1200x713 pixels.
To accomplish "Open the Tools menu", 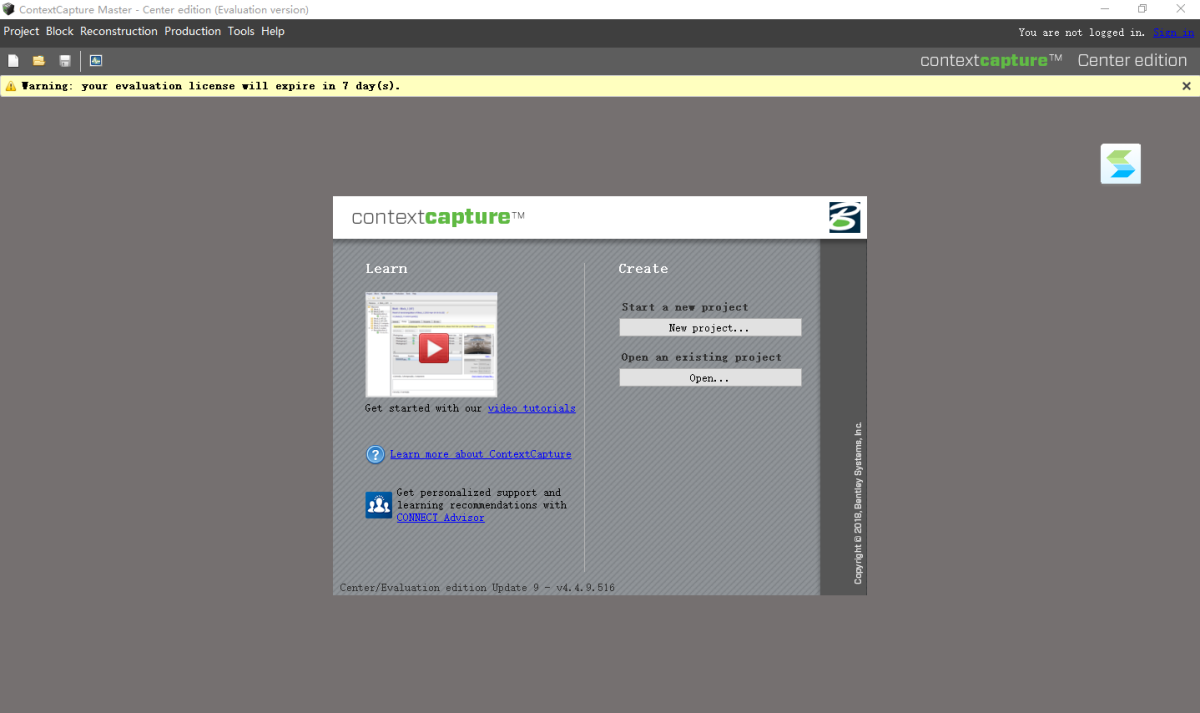I will click(241, 32).
